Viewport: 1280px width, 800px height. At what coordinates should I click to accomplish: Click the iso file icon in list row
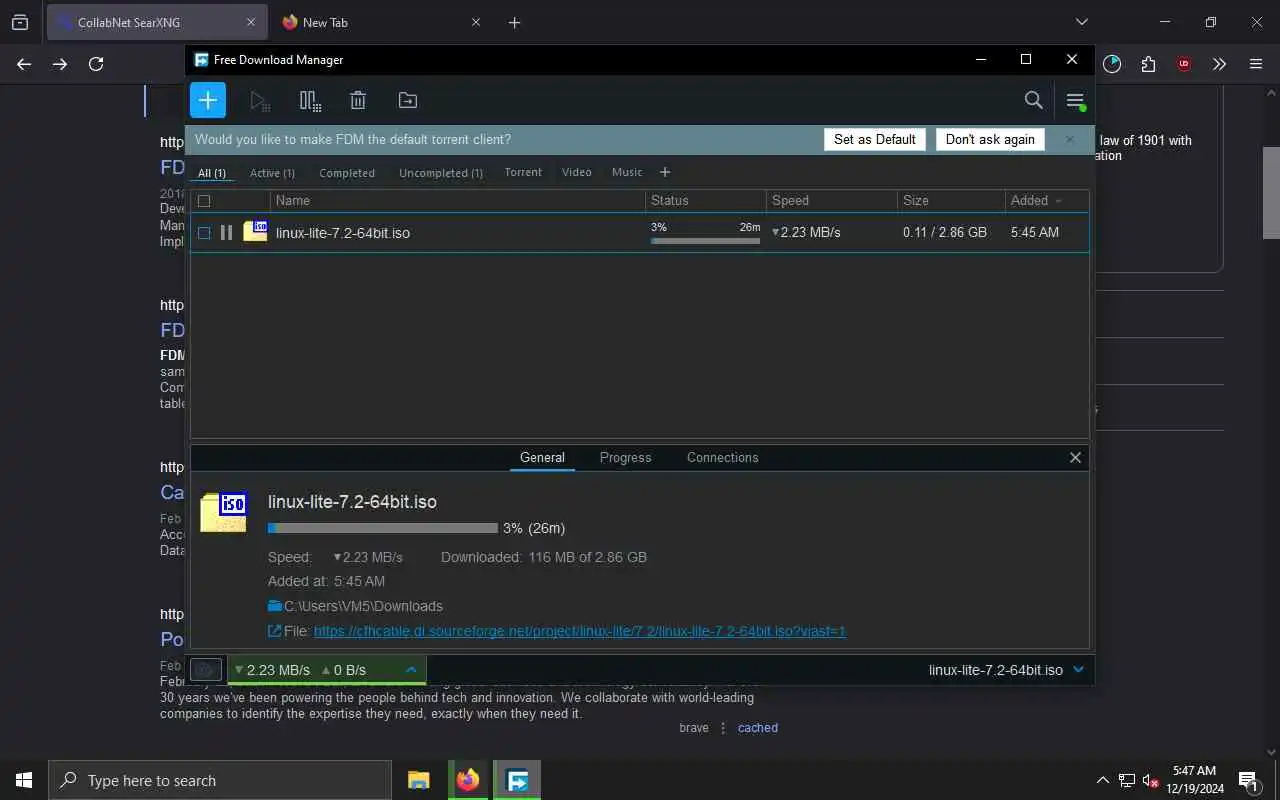pos(255,231)
